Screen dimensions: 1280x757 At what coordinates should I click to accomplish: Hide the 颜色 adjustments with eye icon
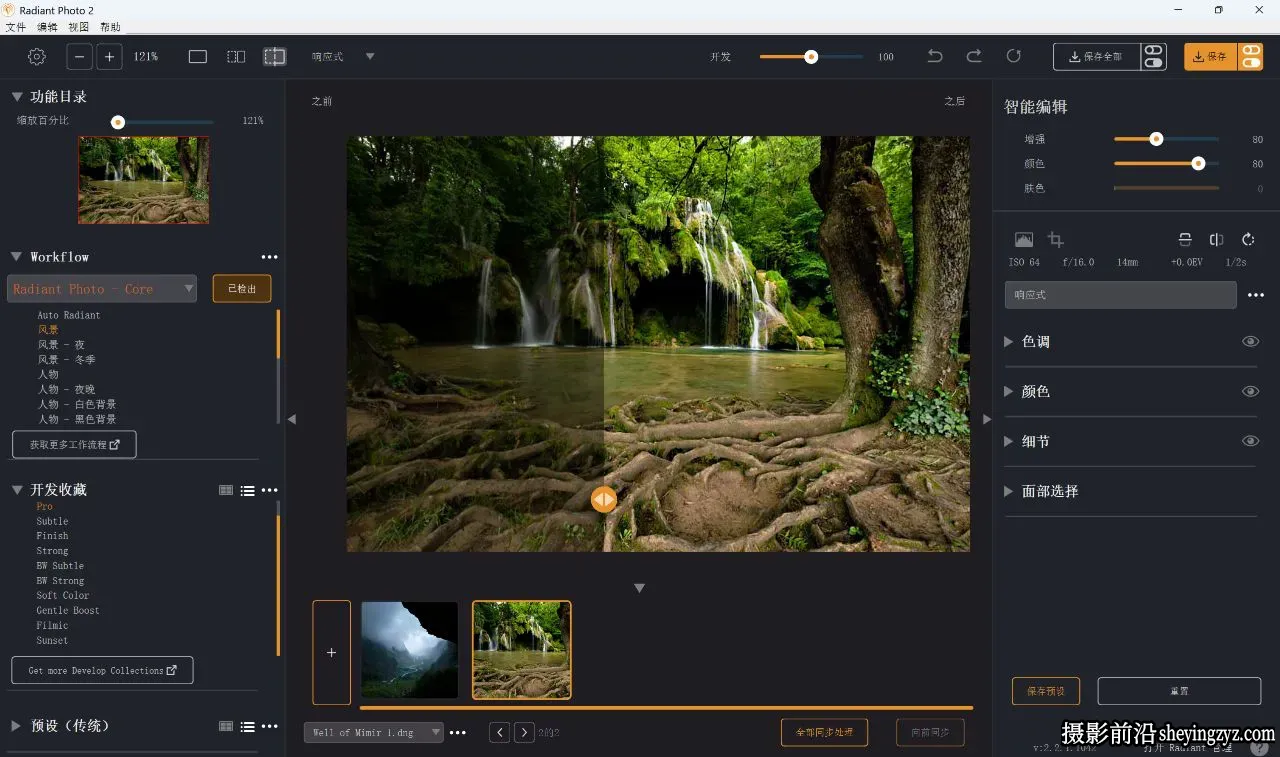point(1250,391)
